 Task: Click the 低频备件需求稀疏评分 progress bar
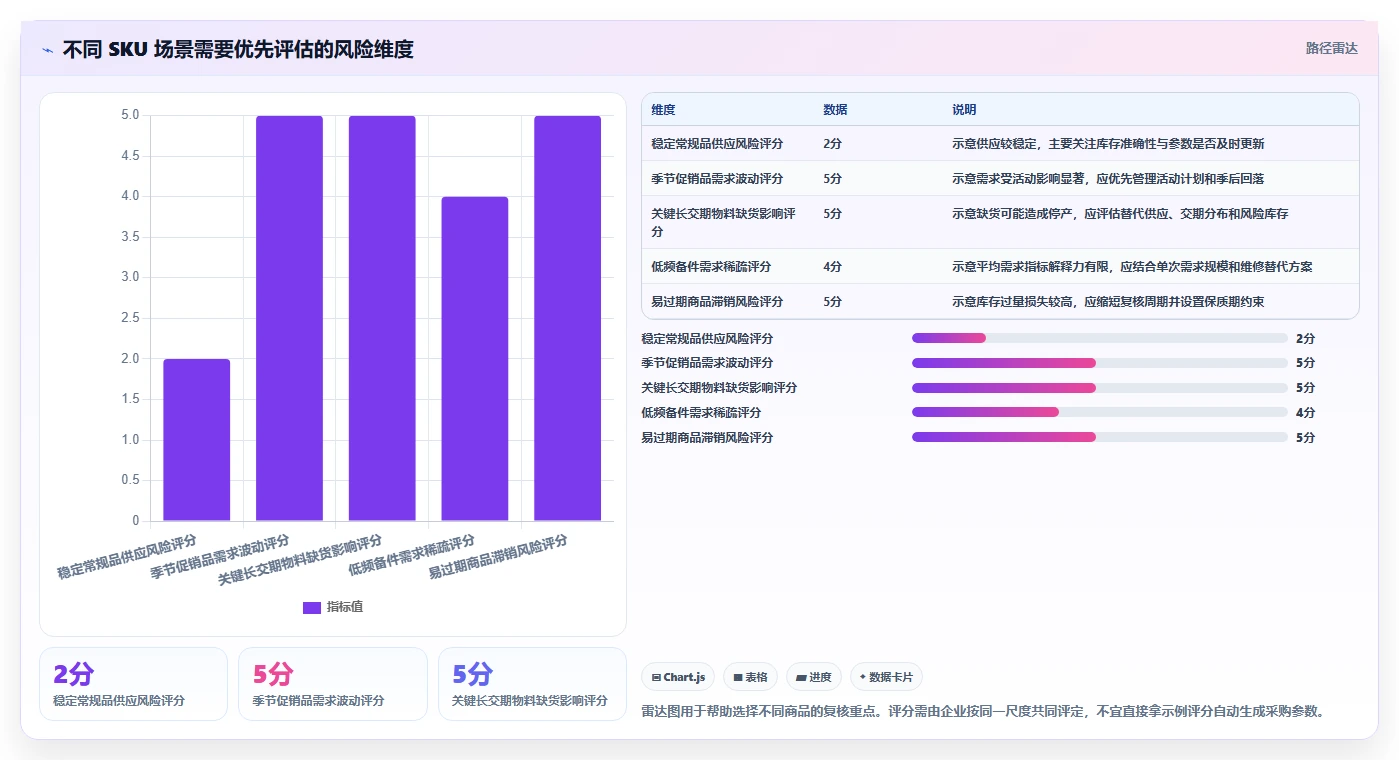(x=1100, y=412)
